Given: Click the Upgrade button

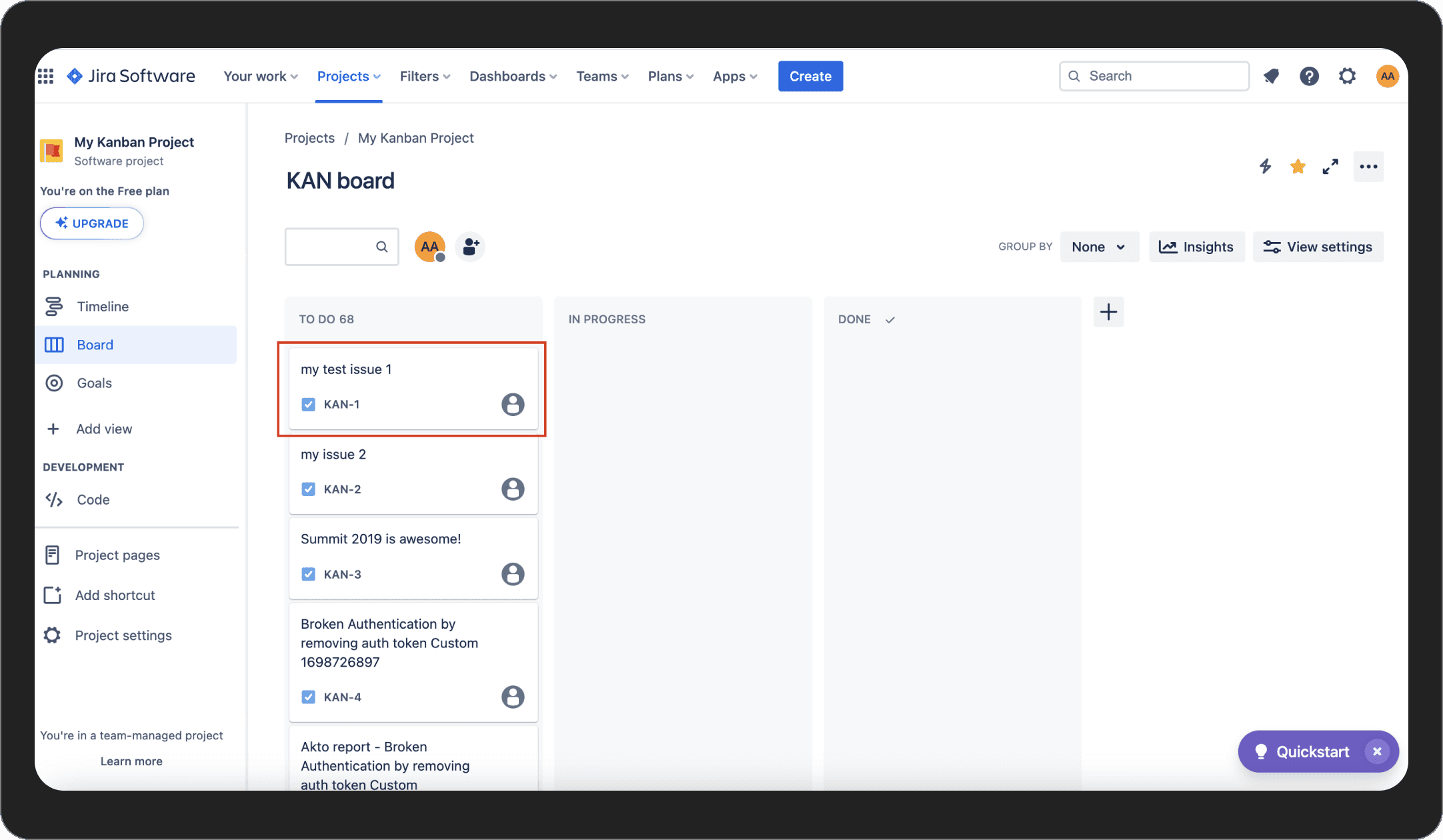Looking at the screenshot, I should click(x=92, y=223).
